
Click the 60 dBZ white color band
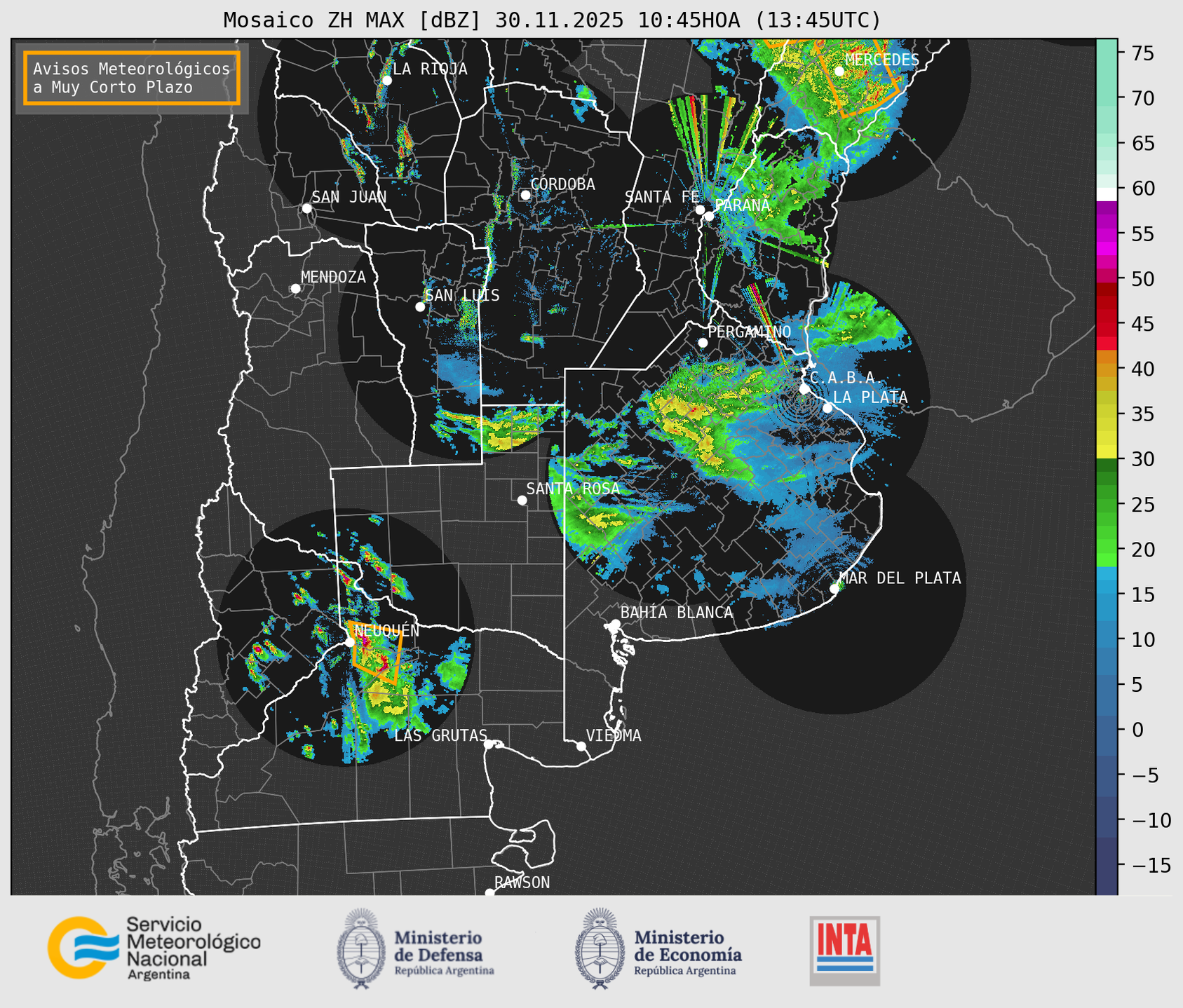pos(1106,194)
